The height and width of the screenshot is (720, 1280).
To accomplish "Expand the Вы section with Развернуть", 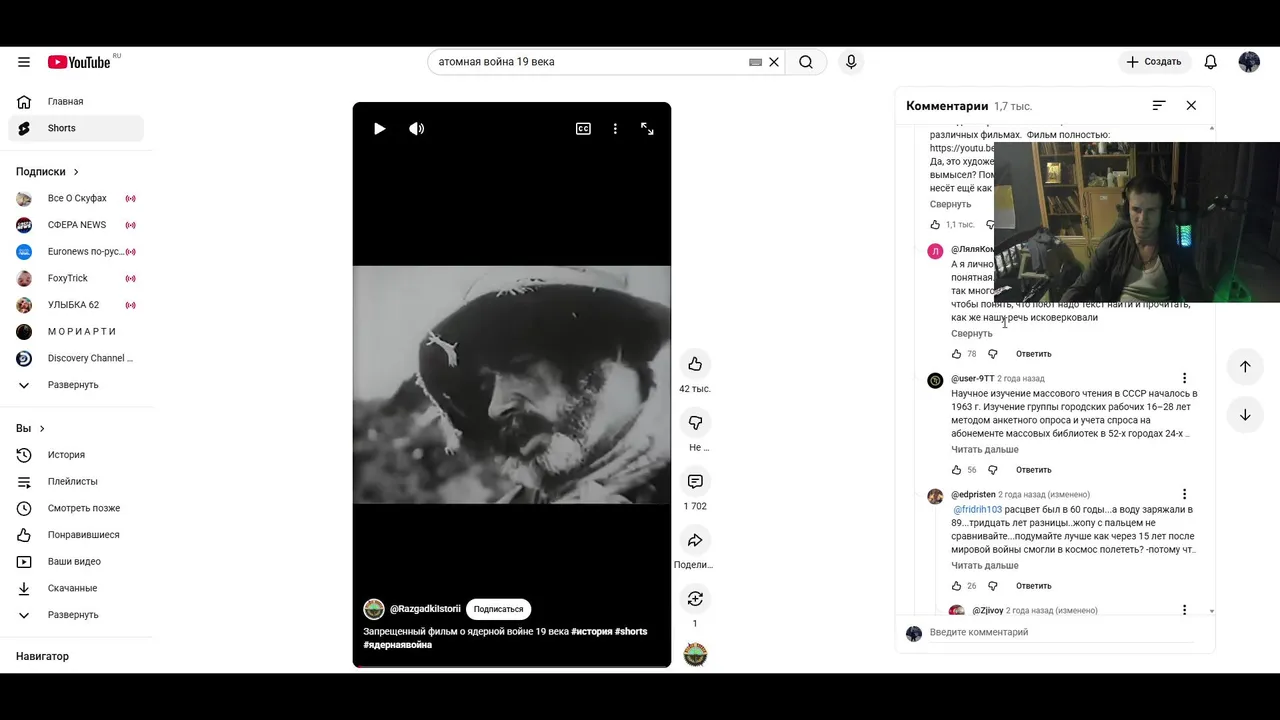I will [76, 615].
